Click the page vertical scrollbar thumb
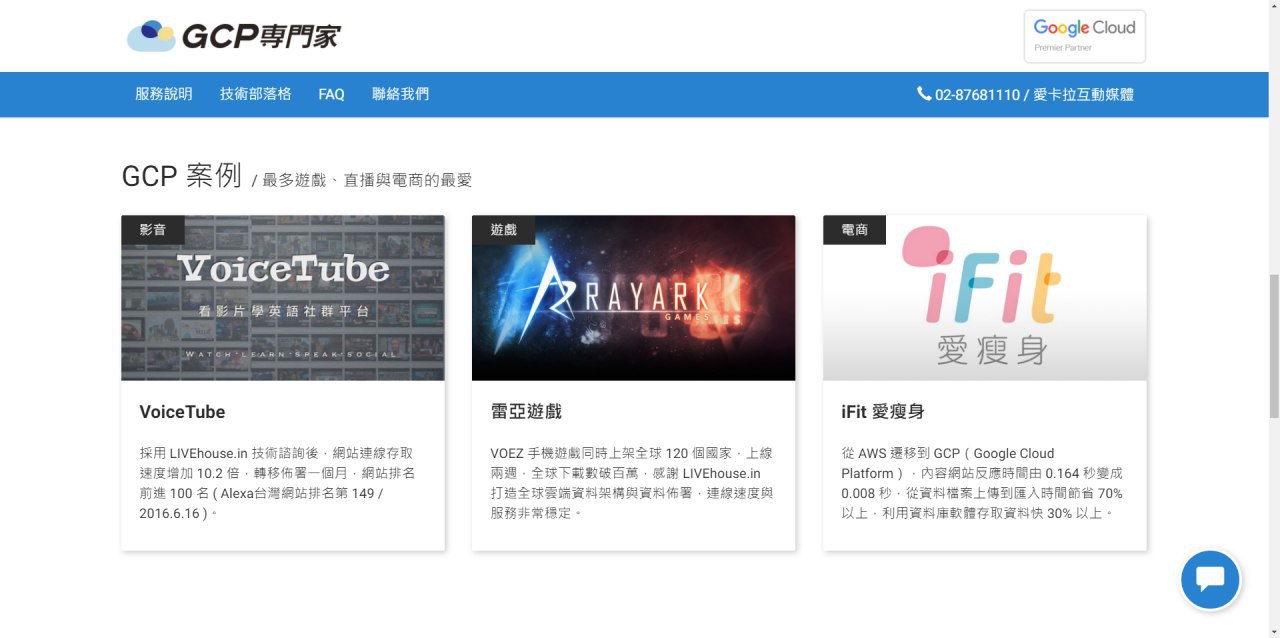This screenshot has height=638, width=1280. [x=1273, y=345]
